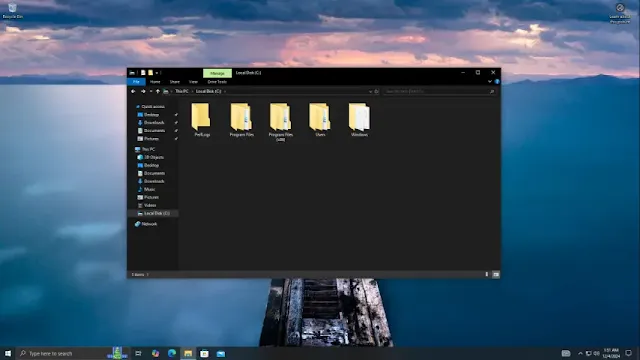Open the Program Files (x86) folder
Screen dimensions: 640x360
click(x=280, y=122)
